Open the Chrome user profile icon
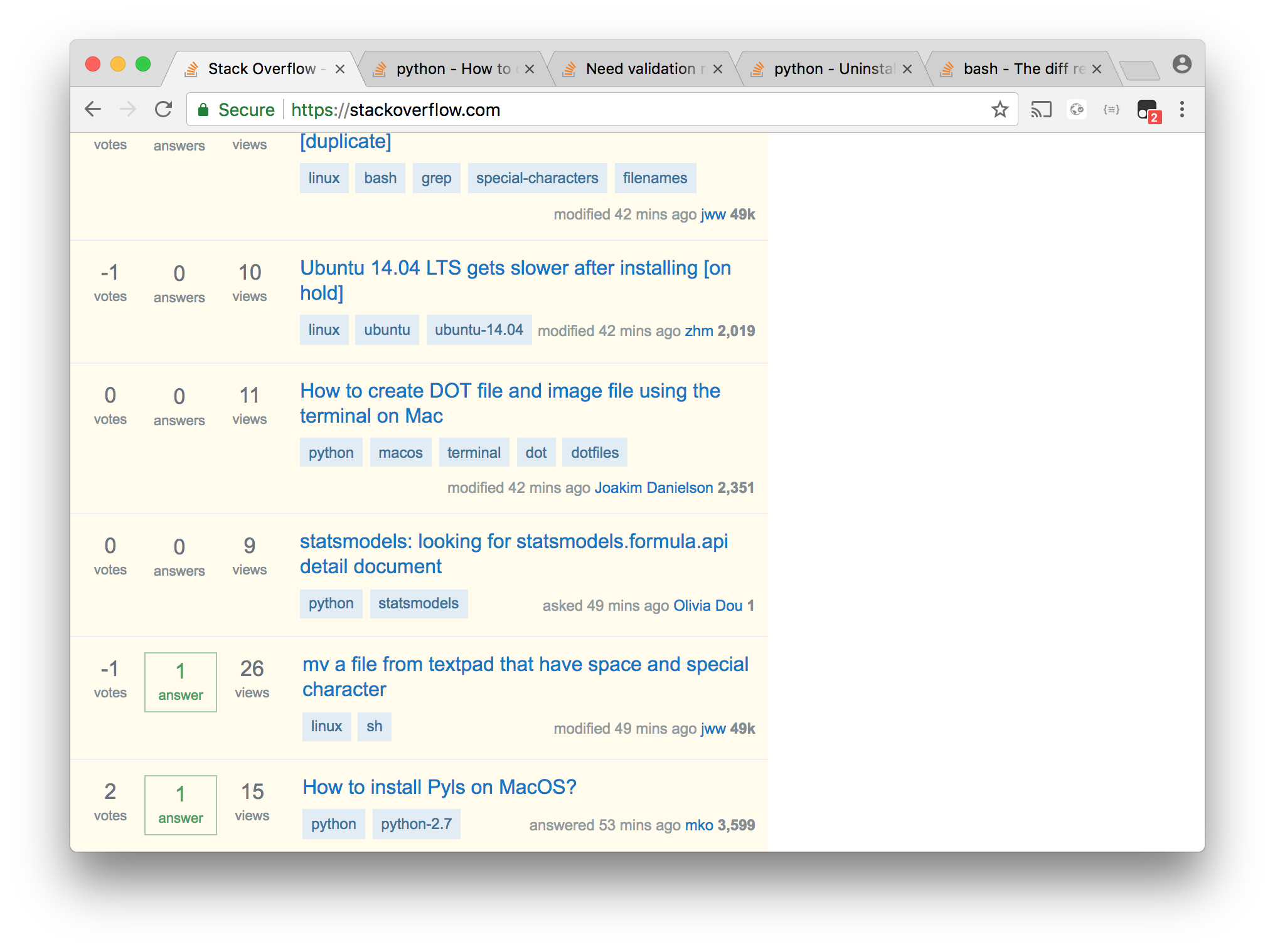The image size is (1275, 952). pyautogui.click(x=1182, y=64)
